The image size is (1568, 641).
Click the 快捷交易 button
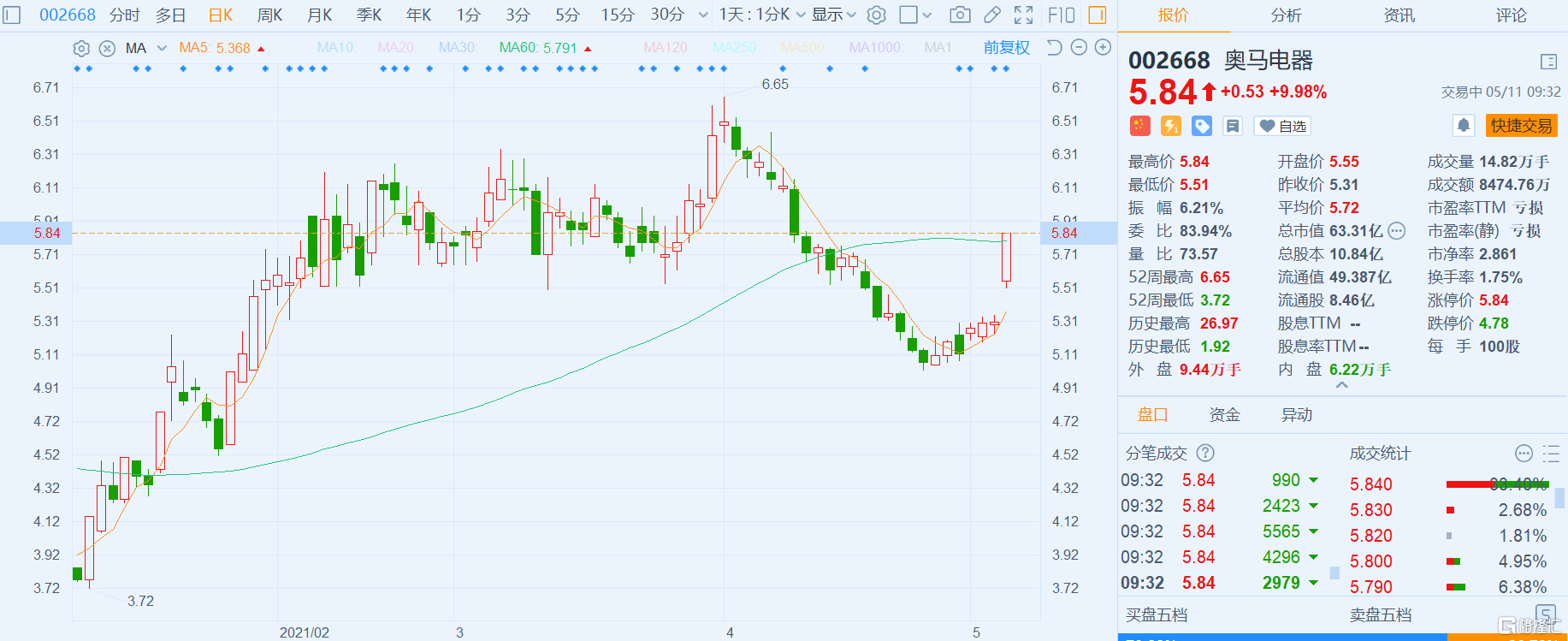click(1521, 126)
